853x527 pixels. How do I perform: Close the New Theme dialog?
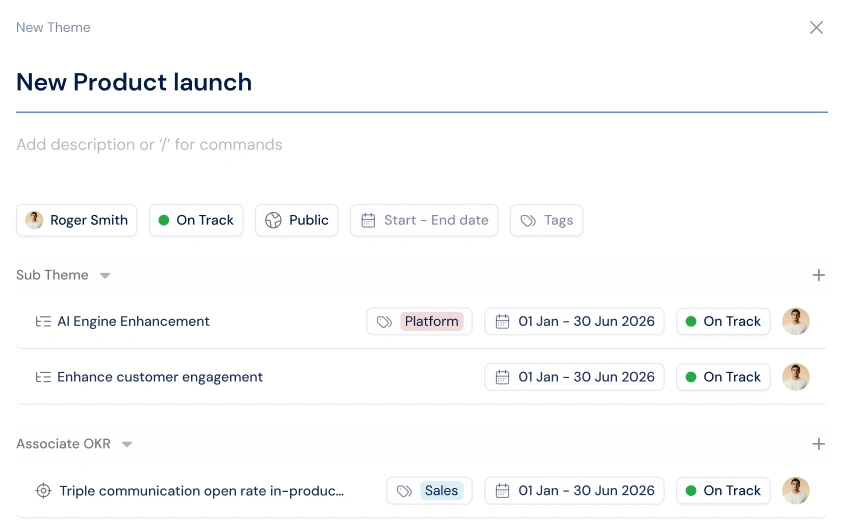[x=816, y=28]
